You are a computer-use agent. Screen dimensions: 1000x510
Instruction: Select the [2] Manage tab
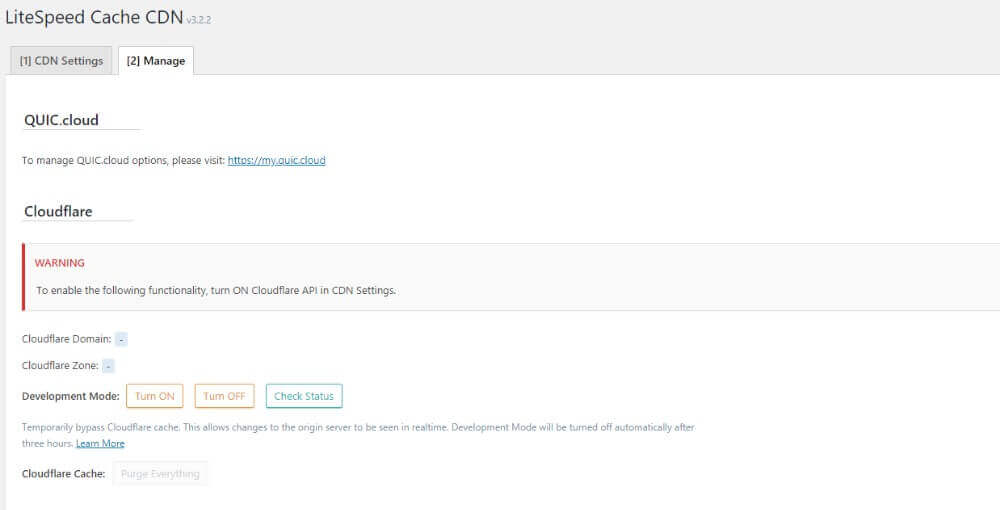coord(156,61)
